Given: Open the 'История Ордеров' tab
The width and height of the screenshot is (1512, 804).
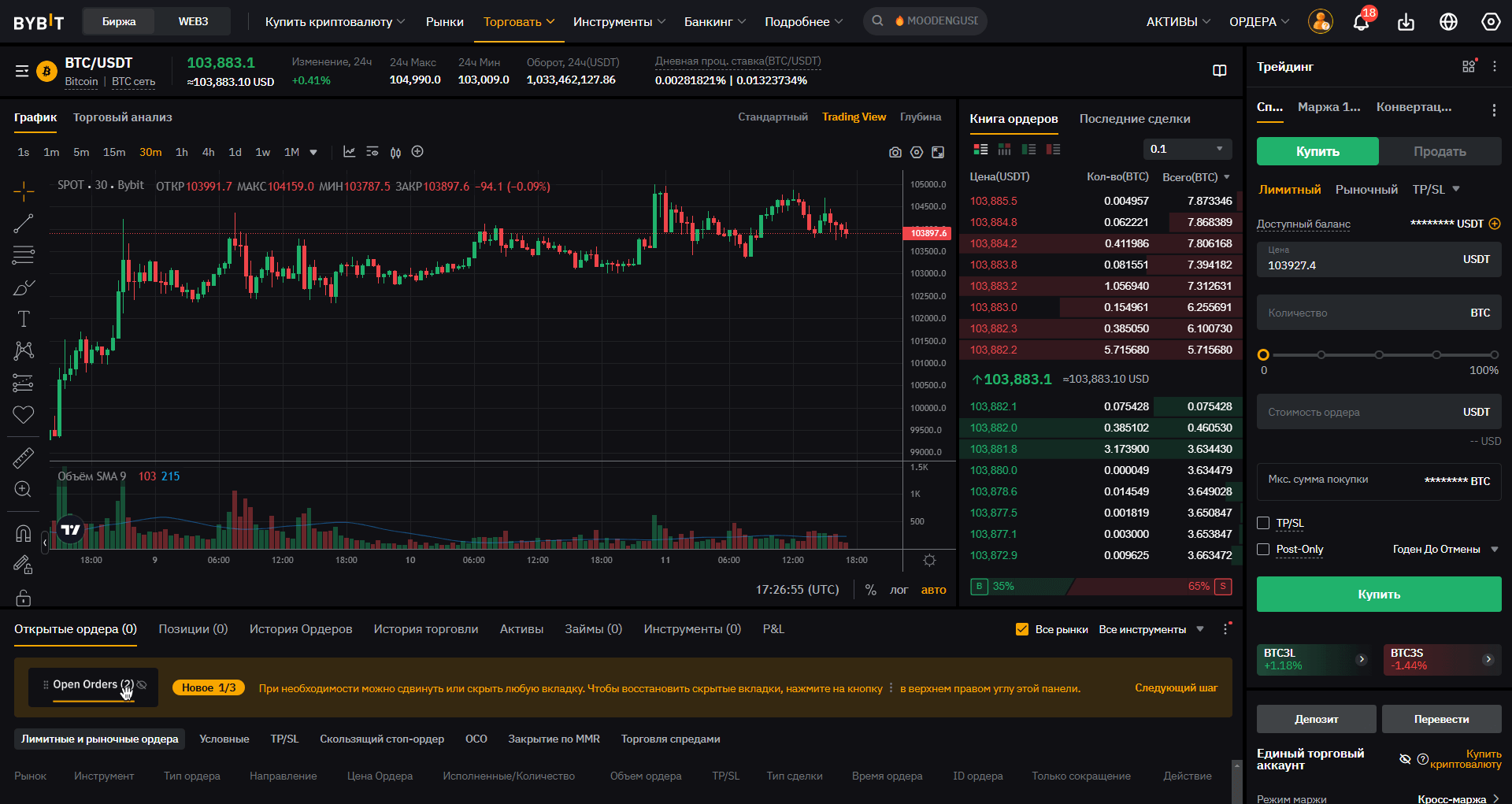Looking at the screenshot, I should click(x=301, y=629).
